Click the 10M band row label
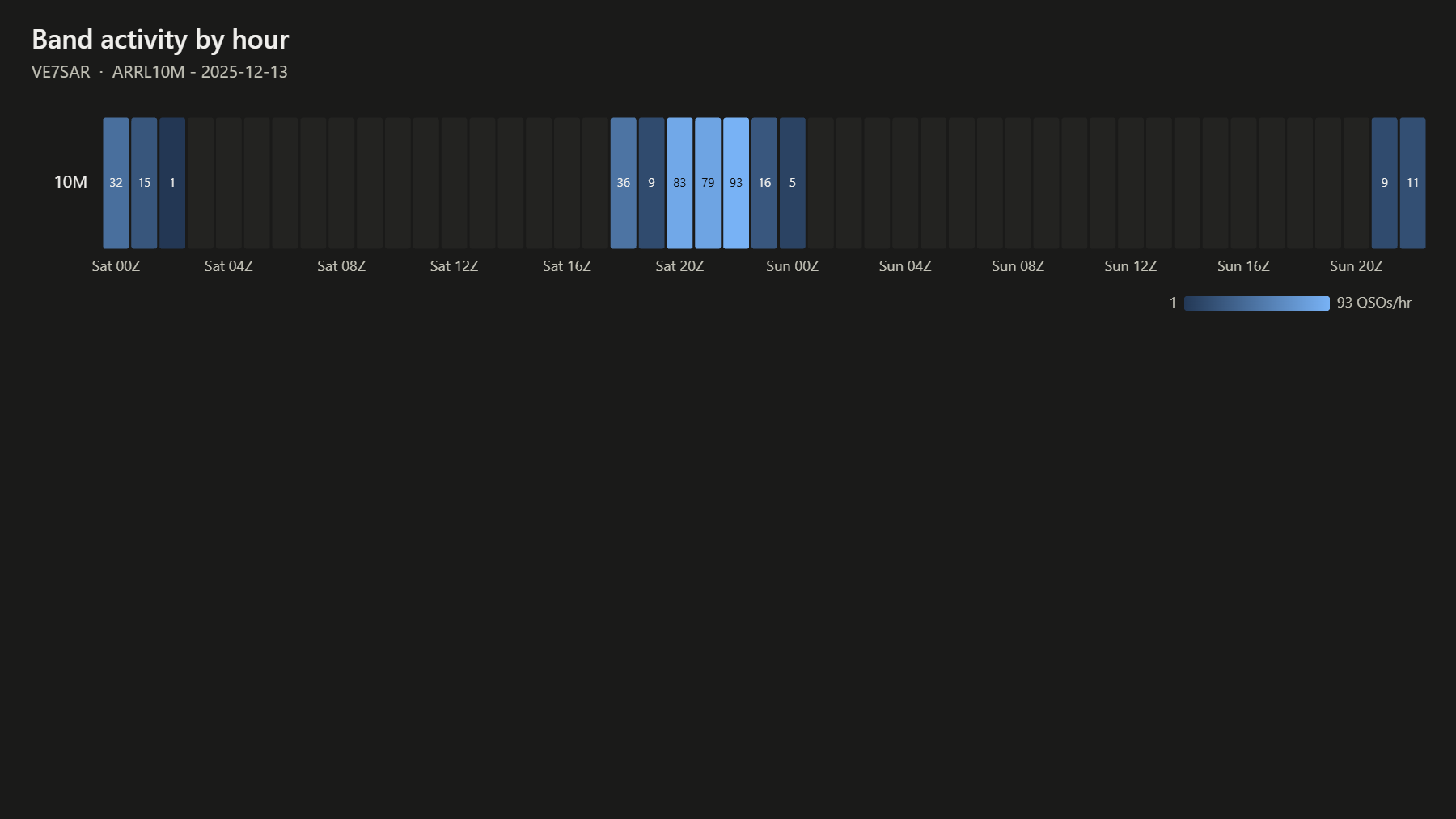Viewport: 1456px width, 819px height. click(70, 182)
